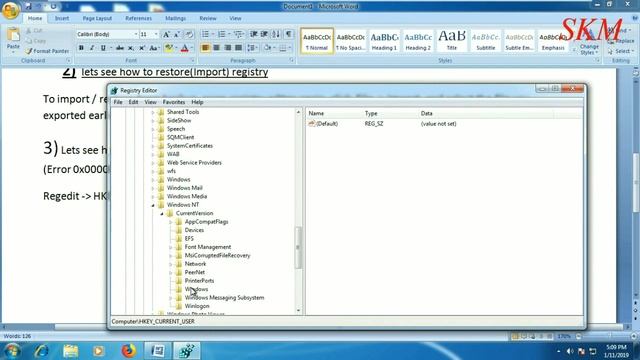Click the volume icon in system tray
The image size is (640, 360).
570,351
